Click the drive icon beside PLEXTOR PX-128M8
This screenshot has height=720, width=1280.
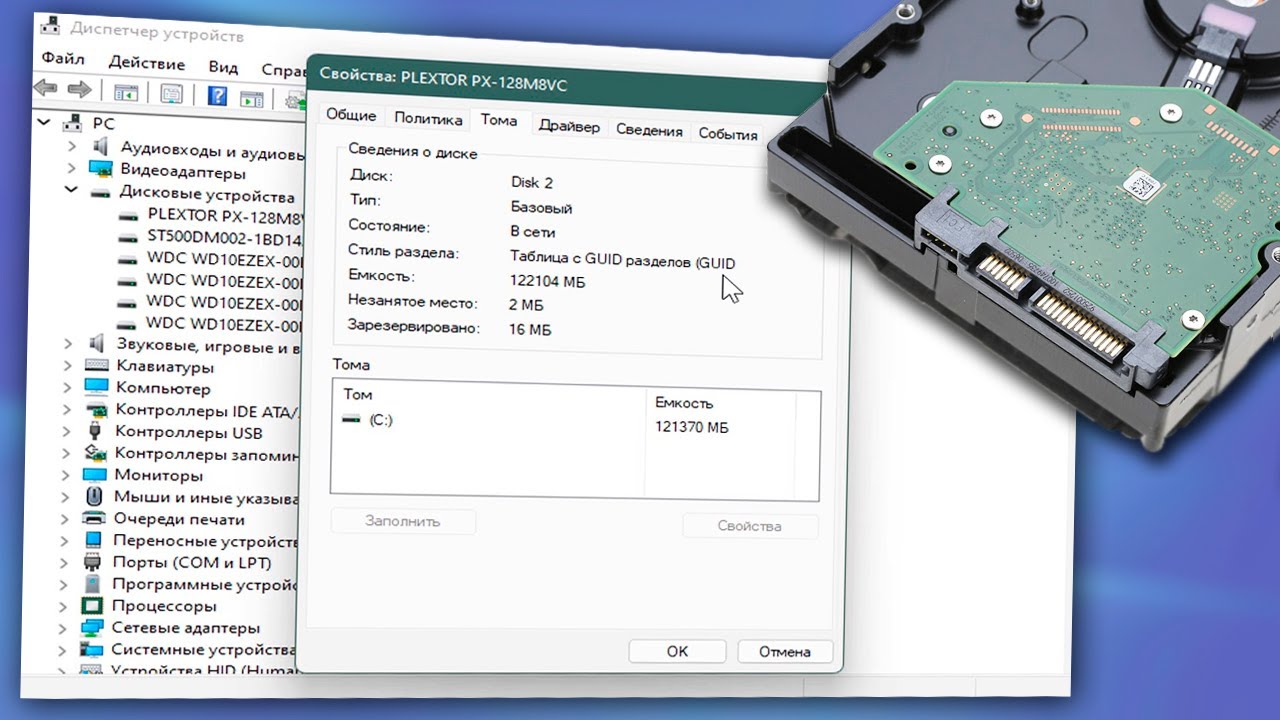tap(128, 216)
